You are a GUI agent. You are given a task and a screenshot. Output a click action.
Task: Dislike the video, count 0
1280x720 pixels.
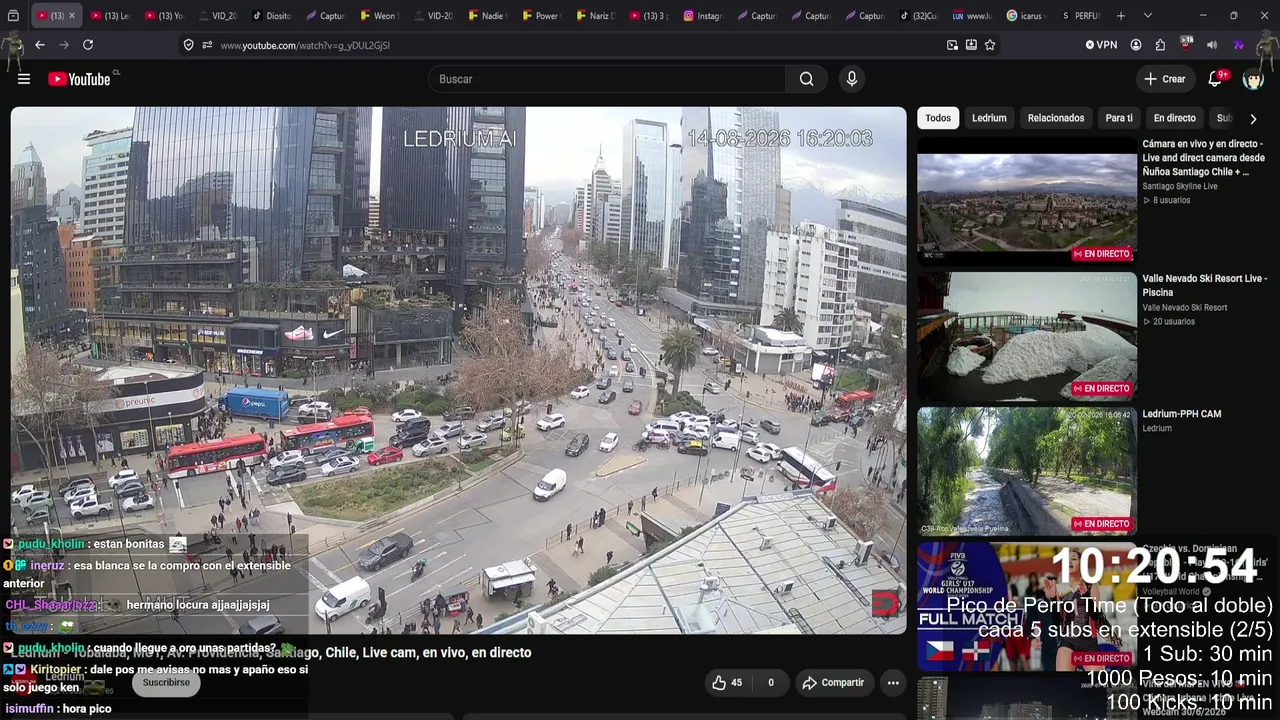tap(770, 683)
